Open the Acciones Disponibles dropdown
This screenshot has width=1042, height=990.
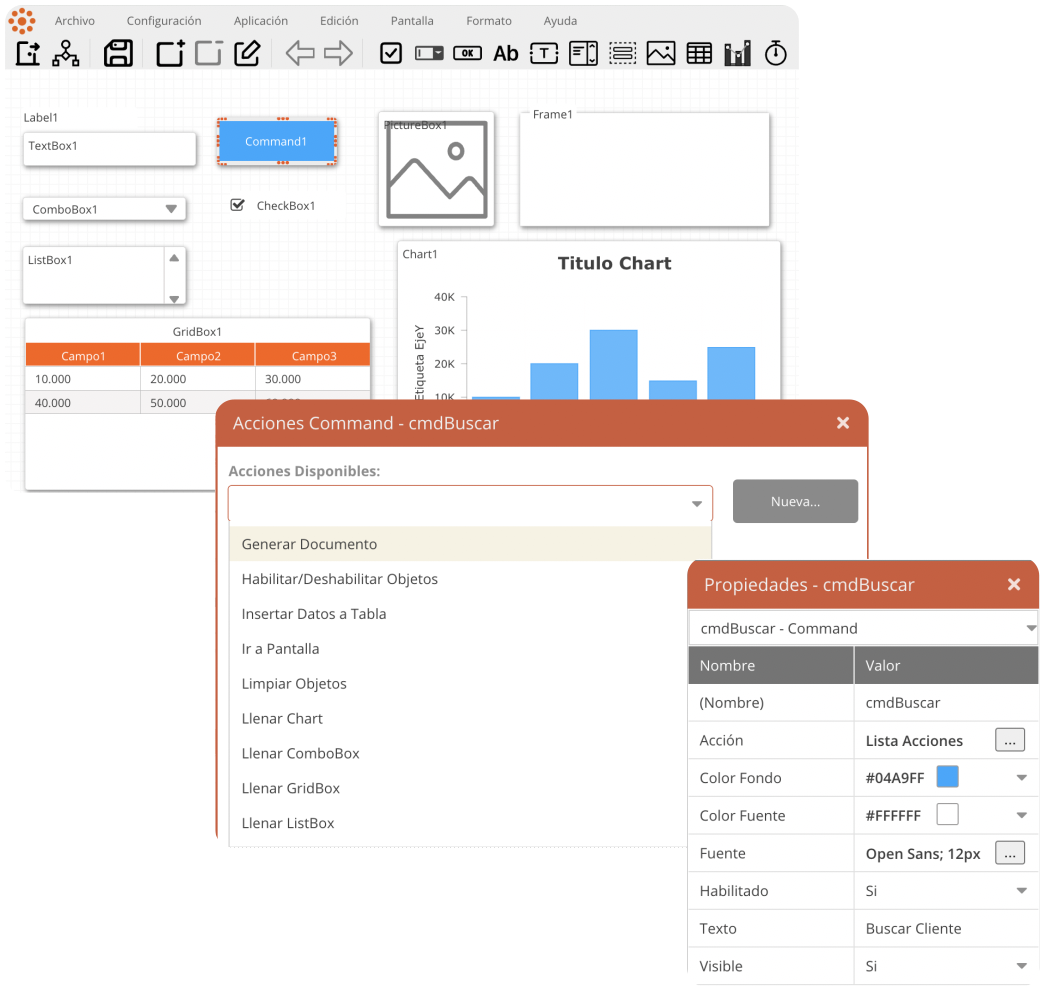point(696,504)
